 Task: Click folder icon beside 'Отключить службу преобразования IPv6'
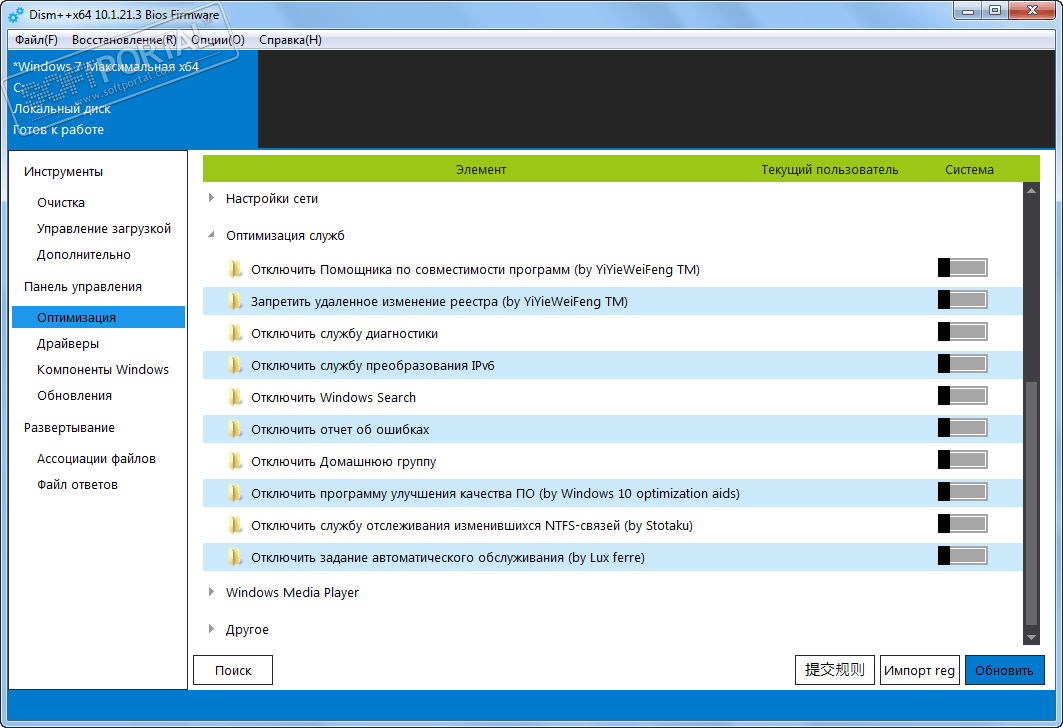235,365
